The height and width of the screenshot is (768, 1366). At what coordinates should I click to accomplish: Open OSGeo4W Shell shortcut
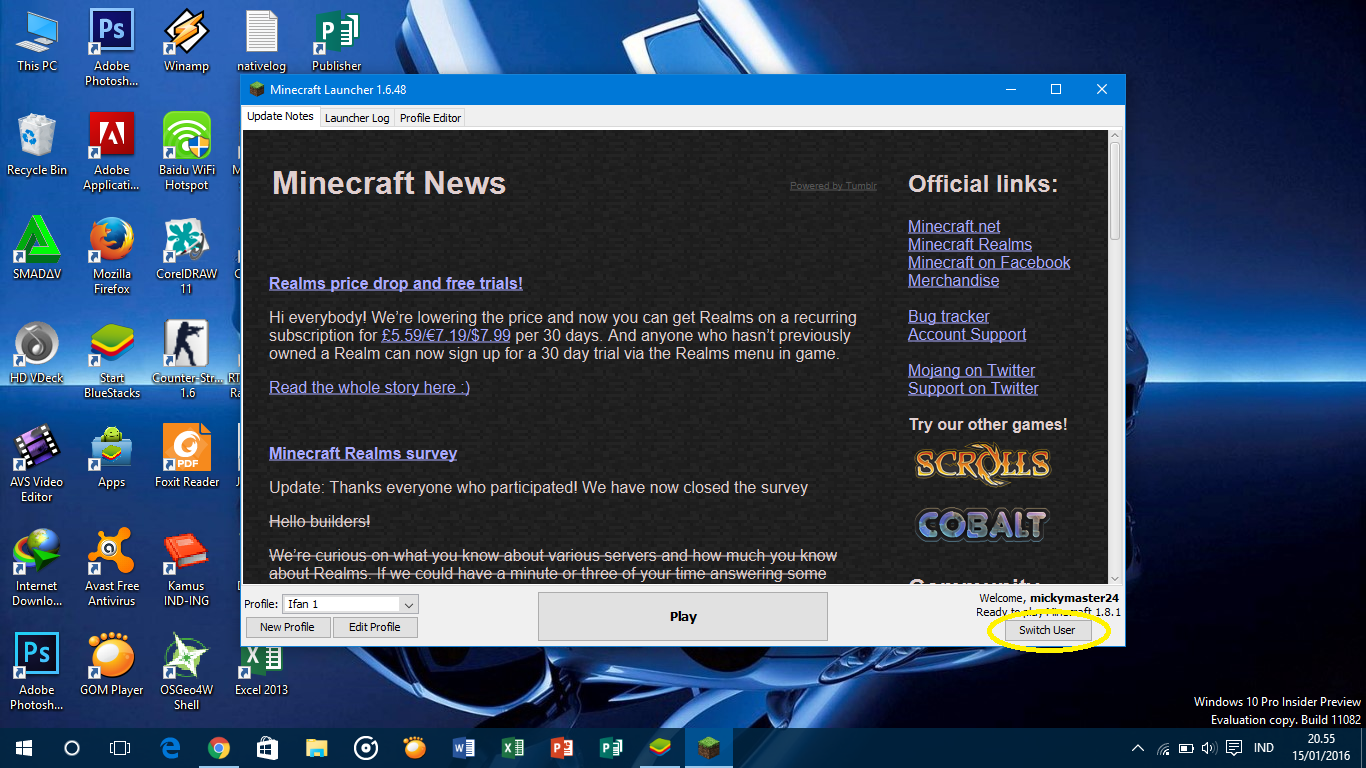(x=186, y=672)
